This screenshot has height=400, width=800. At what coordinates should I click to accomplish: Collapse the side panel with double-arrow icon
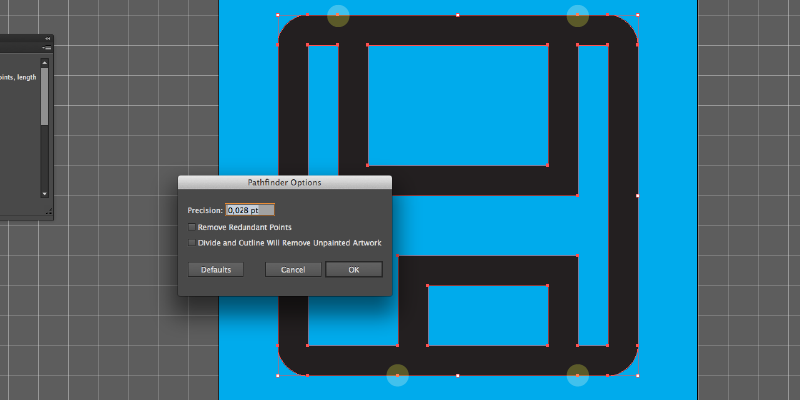click(x=47, y=39)
